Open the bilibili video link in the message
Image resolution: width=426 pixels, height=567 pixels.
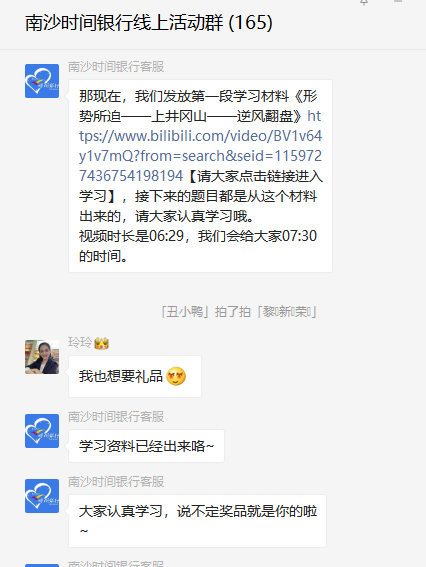coord(200,146)
